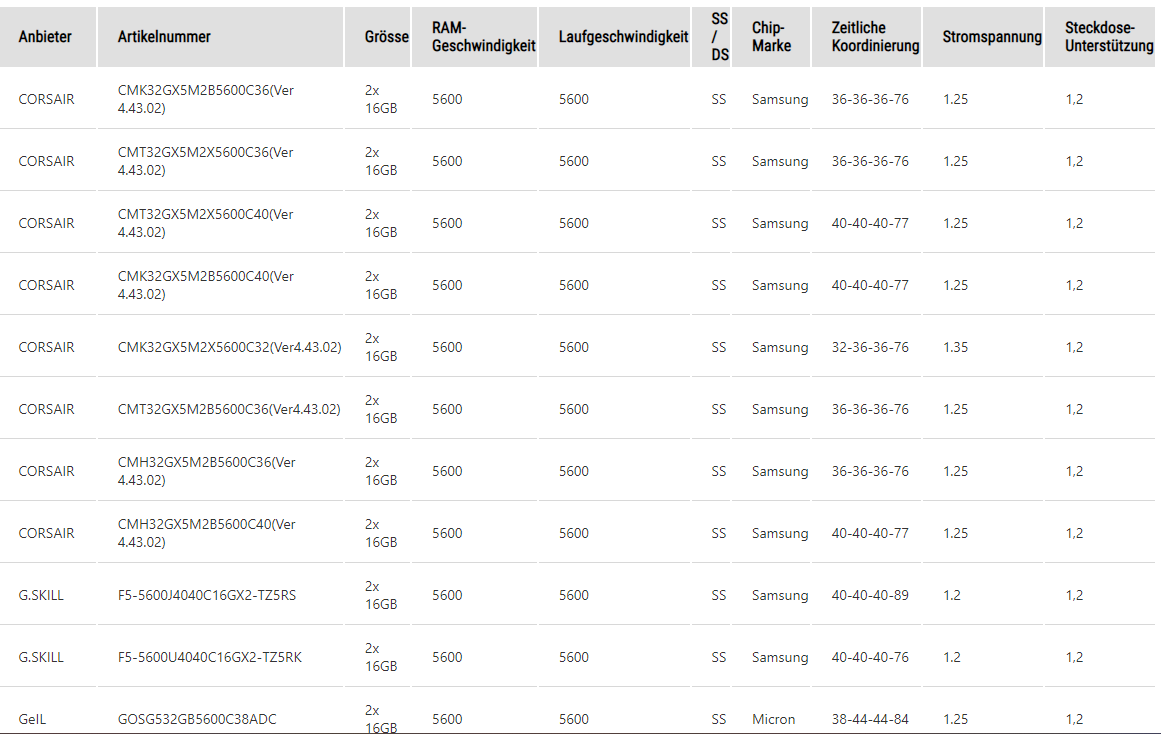Select article GOSG532GB5600C38ADC
1161x734 pixels.
click(197, 719)
